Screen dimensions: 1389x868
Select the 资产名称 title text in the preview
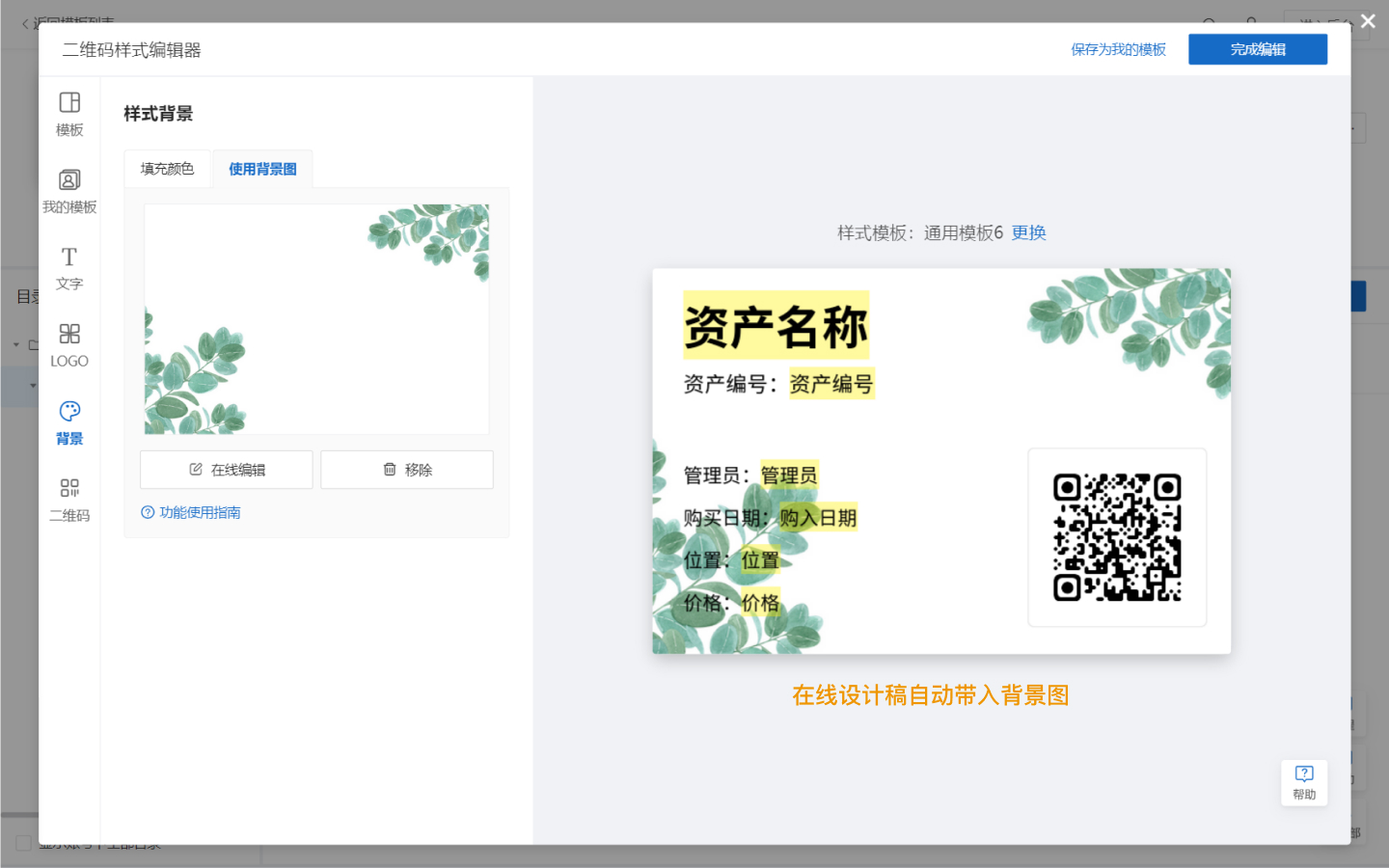776,326
